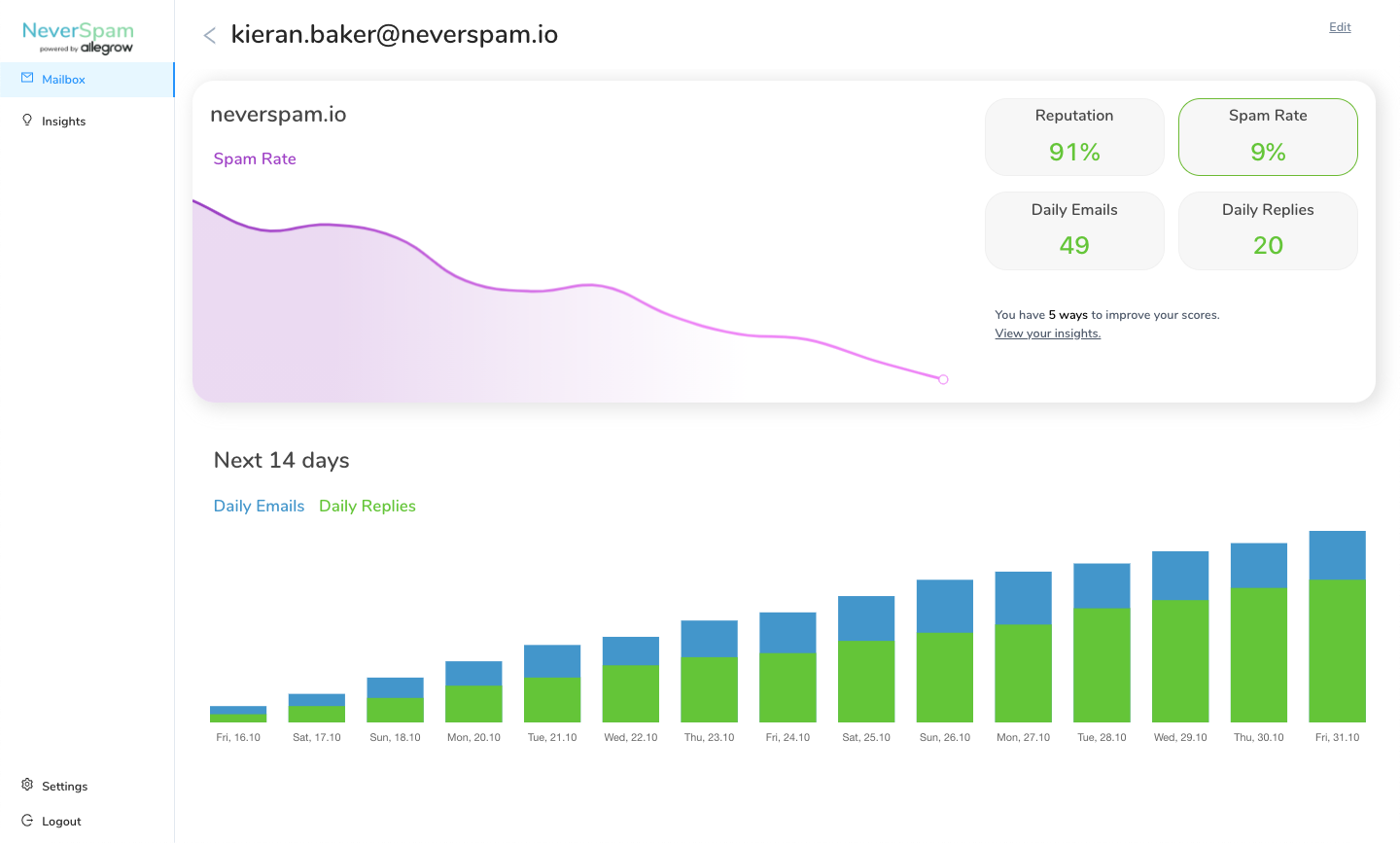Select the Reputation metric card

1074,137
